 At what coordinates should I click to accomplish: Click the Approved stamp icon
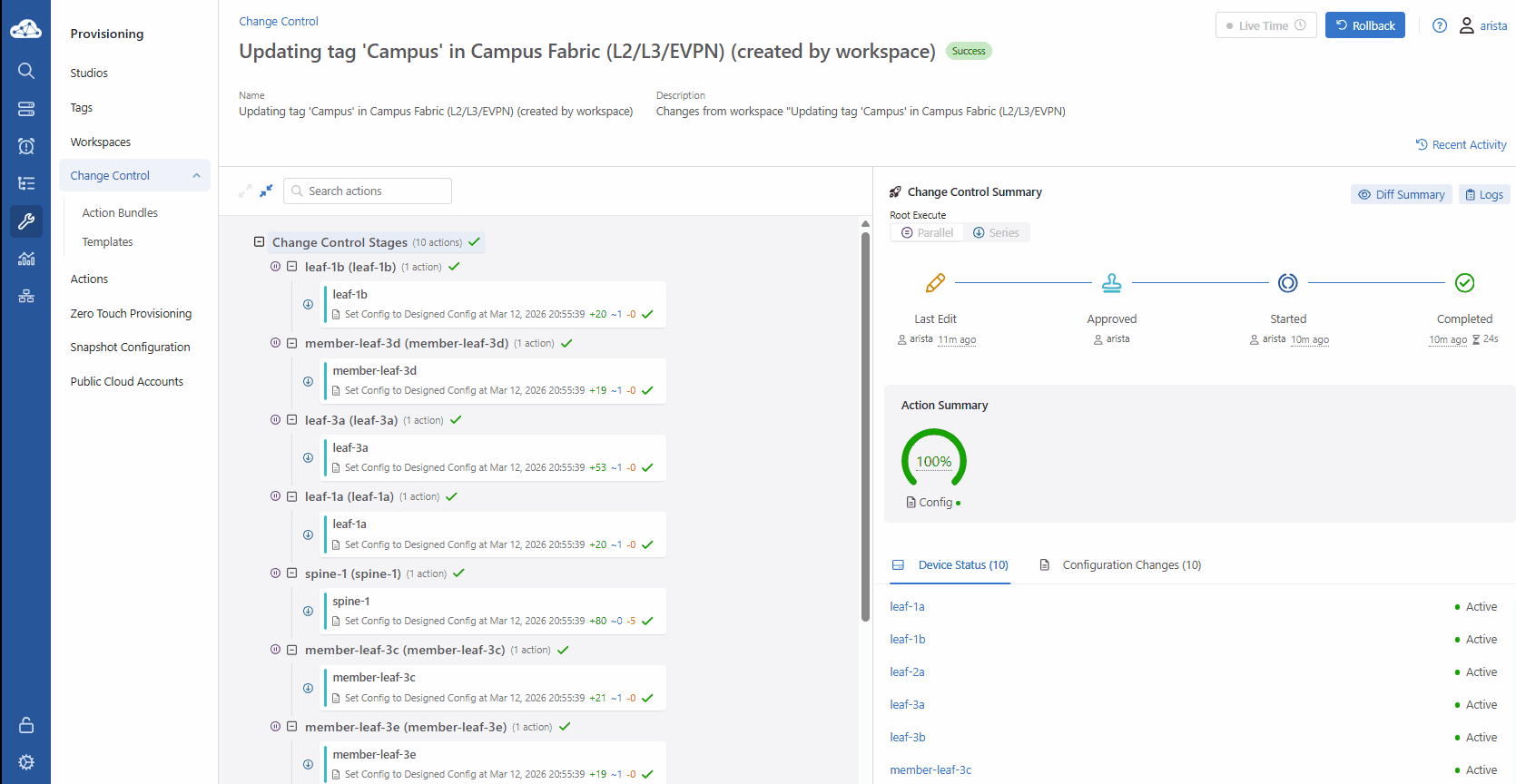1111,283
